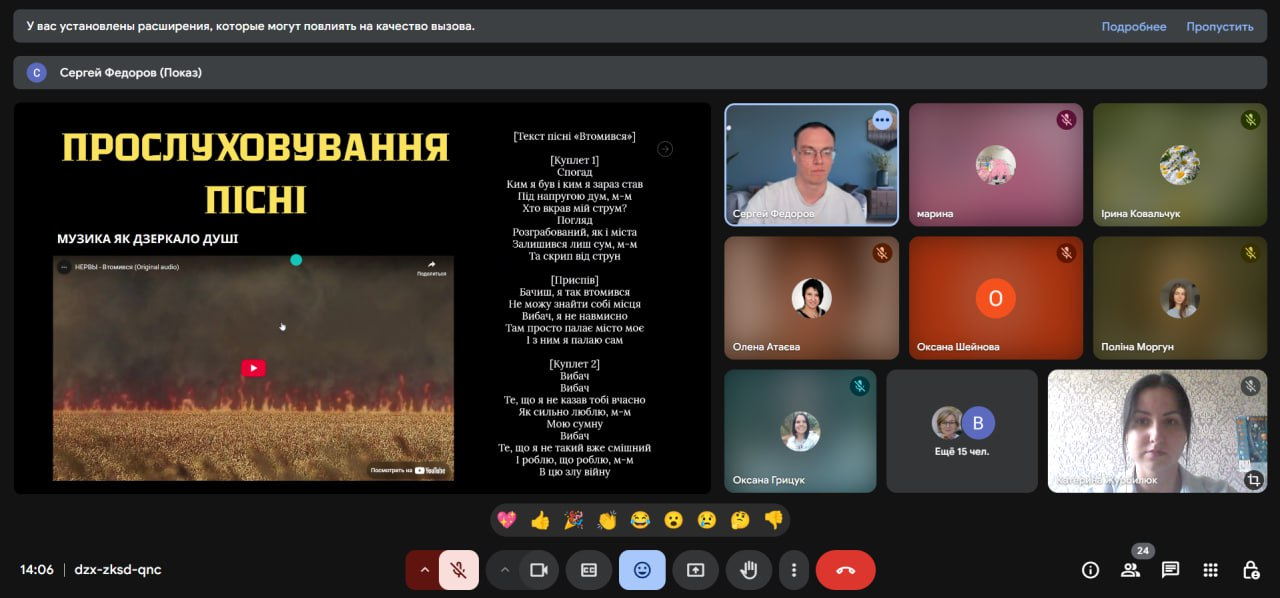1280x598 pixels.
Task: Show the participants list panel
Action: click(1131, 570)
